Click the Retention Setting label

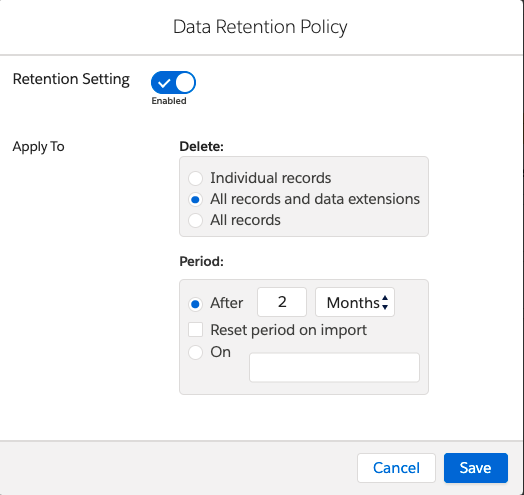pos(71,80)
